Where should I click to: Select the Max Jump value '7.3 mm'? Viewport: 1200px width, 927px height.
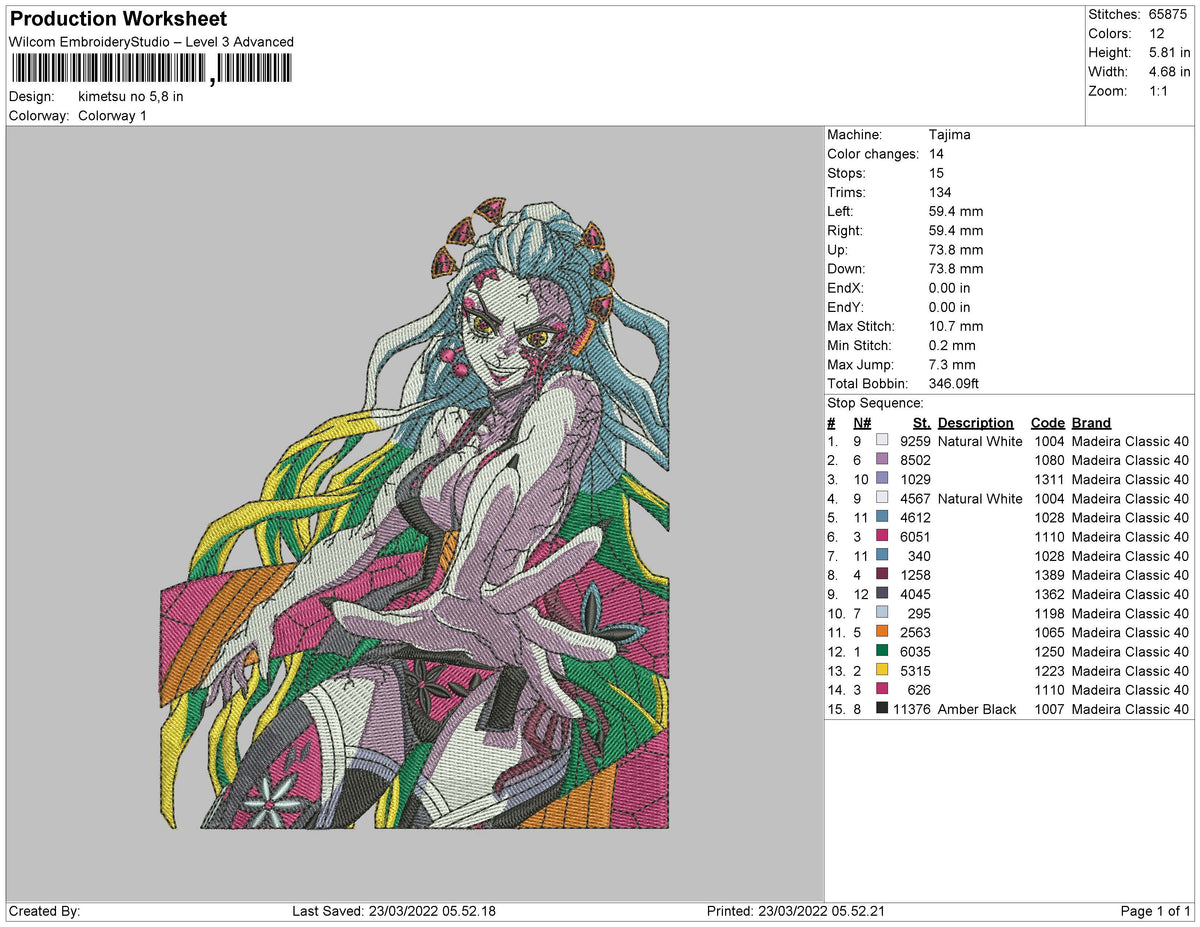coord(951,365)
